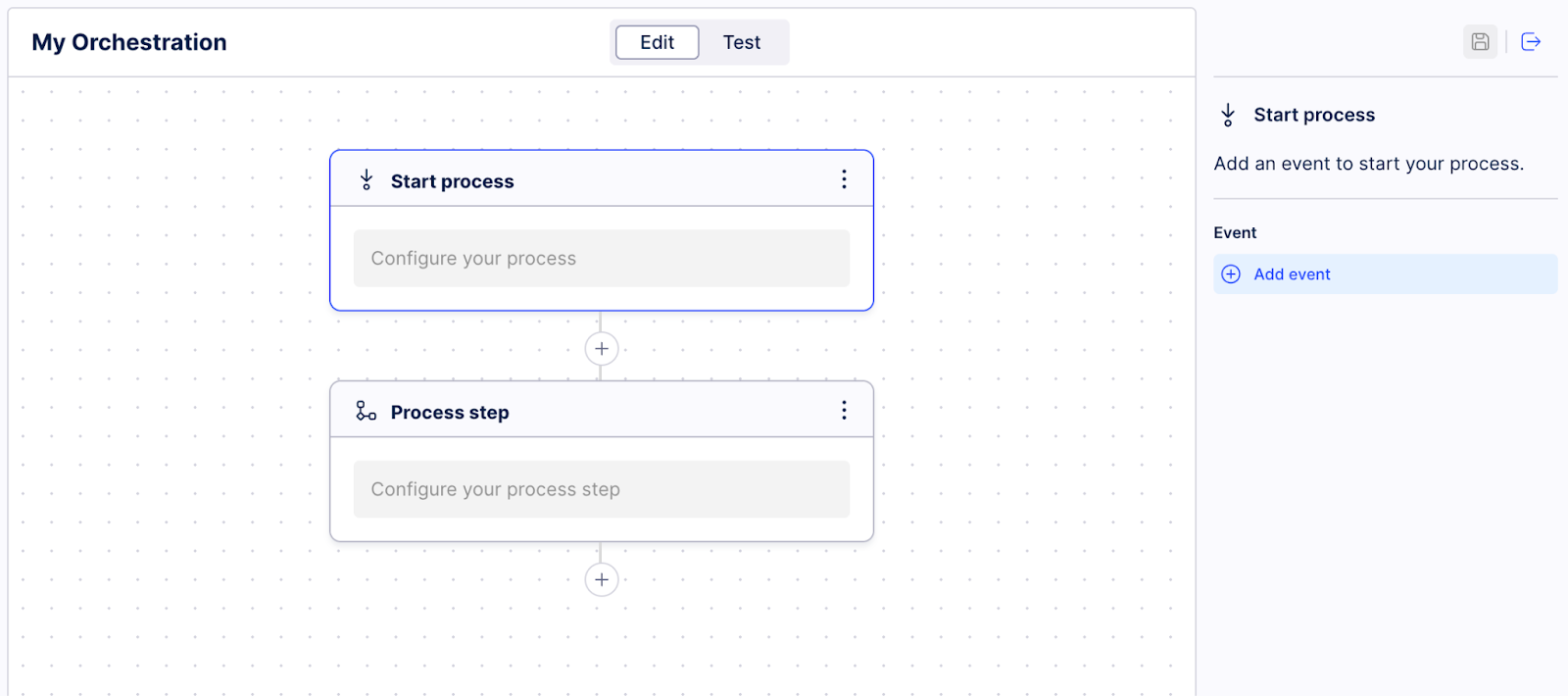Open the Start process node options (three dots)
The width and height of the screenshot is (1568, 696).
(x=844, y=178)
